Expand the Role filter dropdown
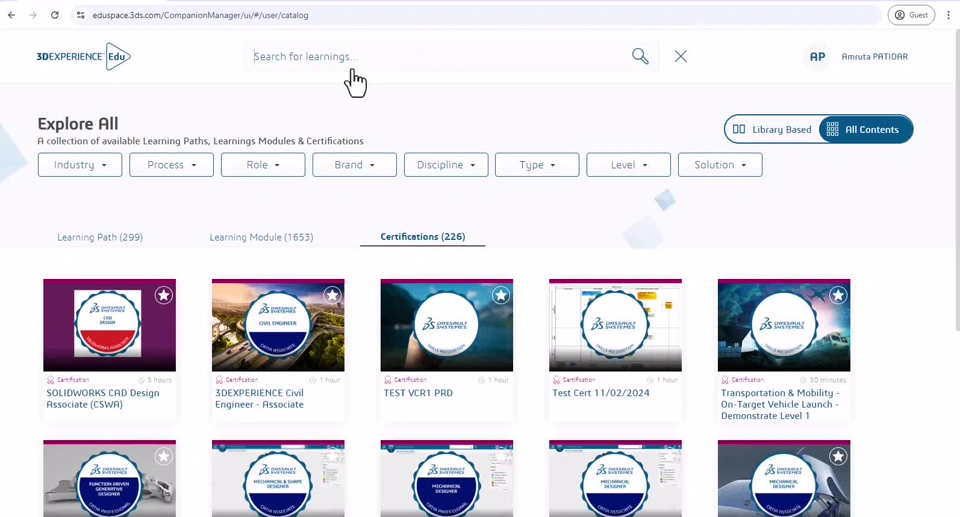The height and width of the screenshot is (517, 960). tap(263, 165)
